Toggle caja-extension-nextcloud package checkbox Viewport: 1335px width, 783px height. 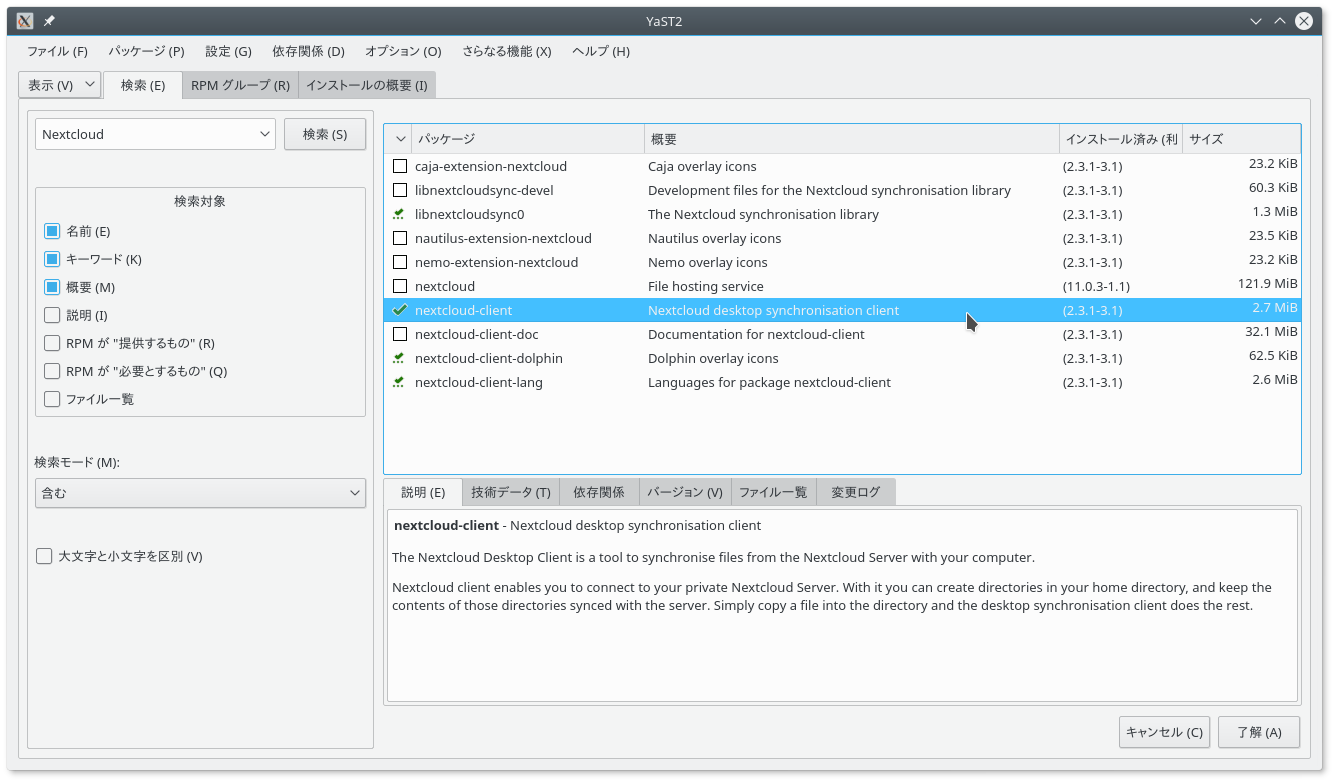click(400, 166)
